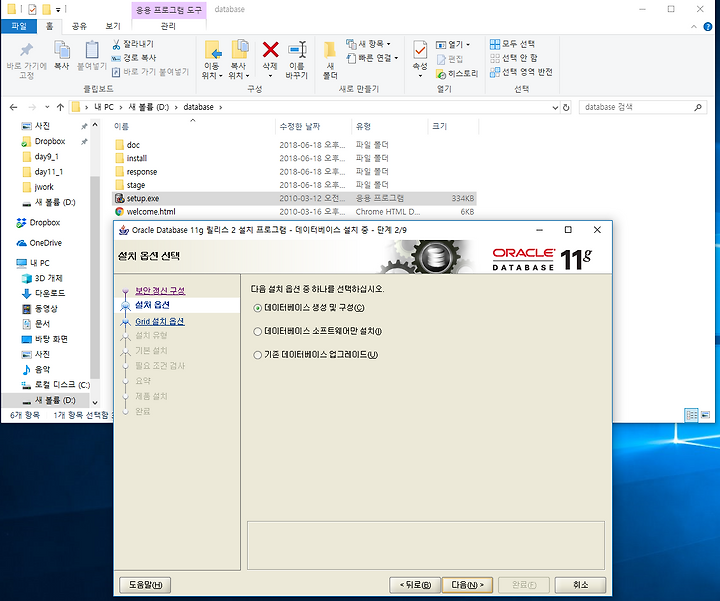The width and height of the screenshot is (720, 601).
Task: Open the Open (열기) dropdown in ribbon
Action: 468,45
